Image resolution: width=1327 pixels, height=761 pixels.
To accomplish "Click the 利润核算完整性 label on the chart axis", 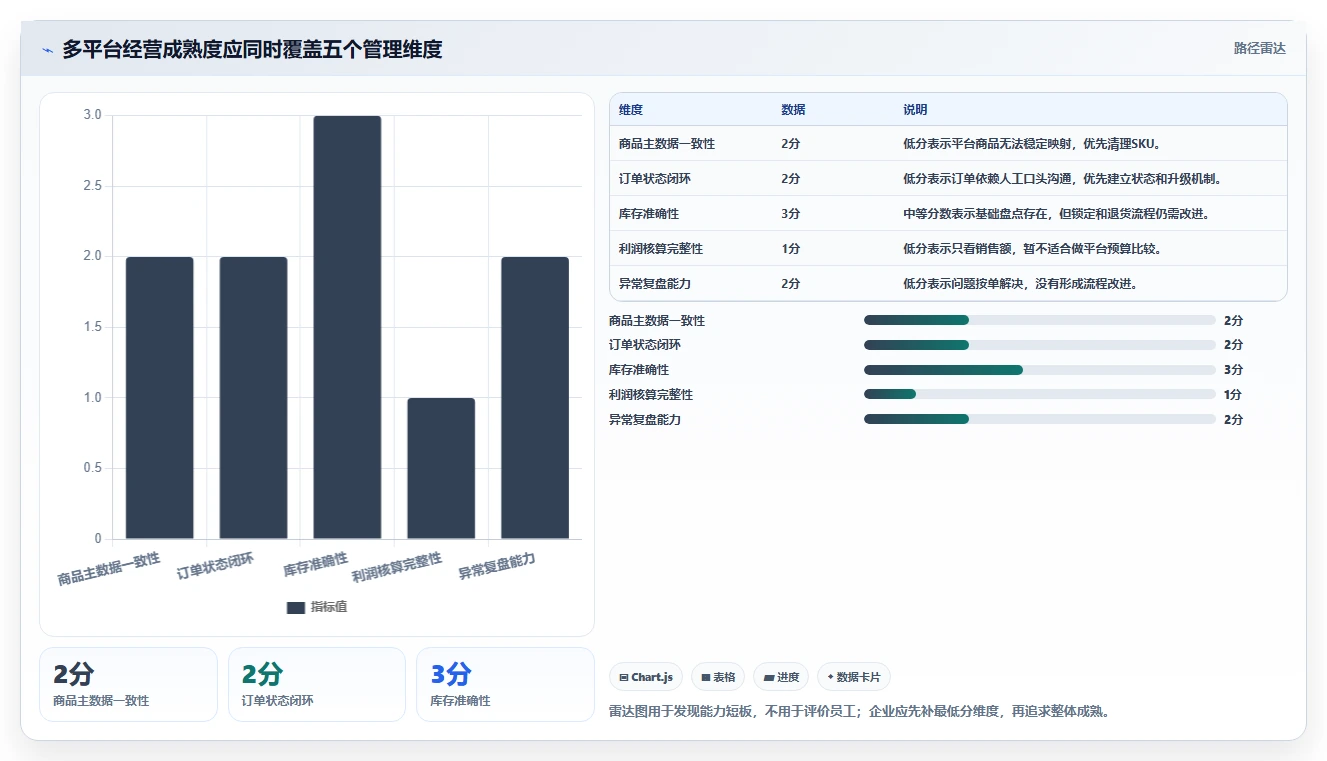I will click(397, 569).
